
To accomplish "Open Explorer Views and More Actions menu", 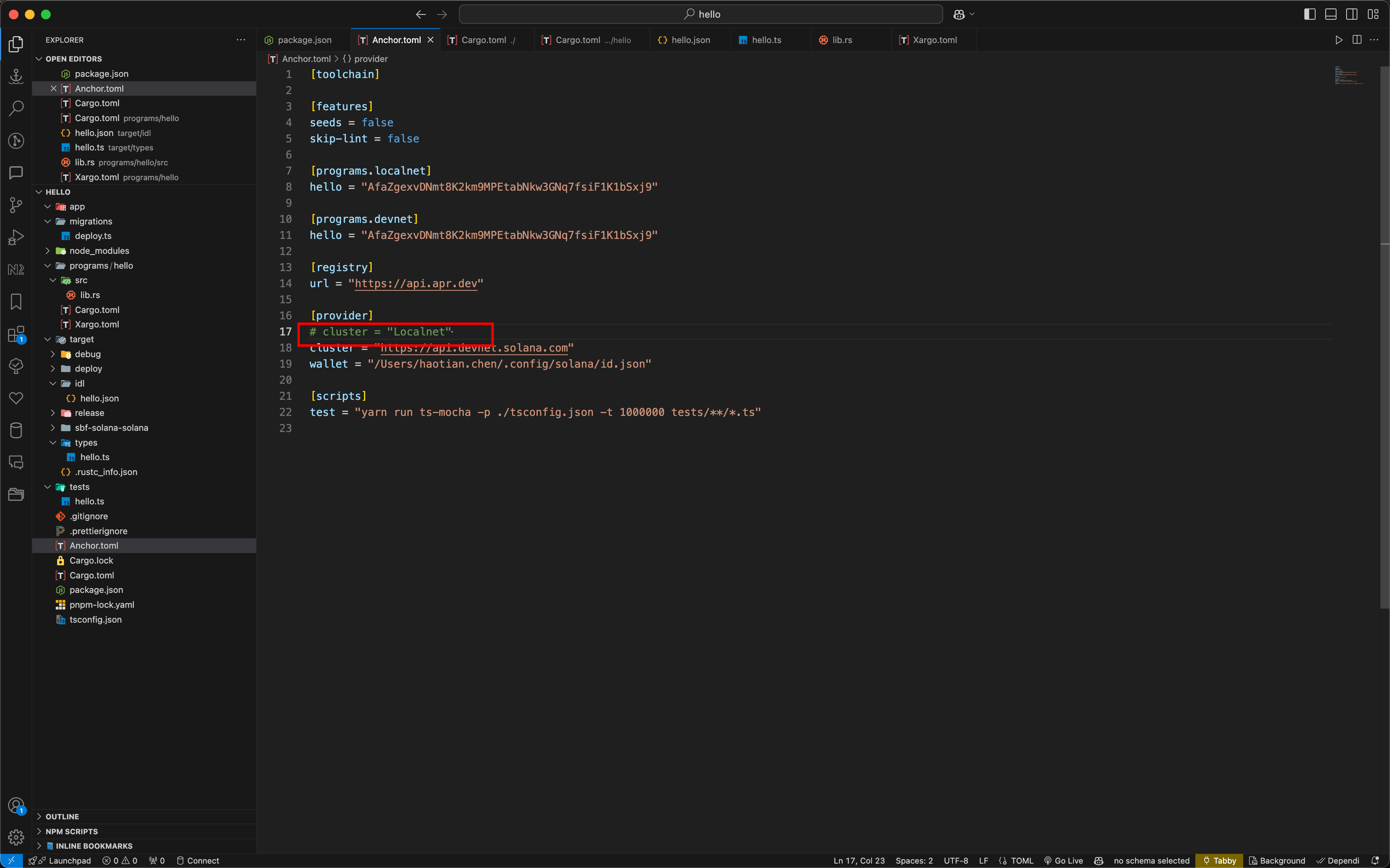I will click(x=241, y=40).
